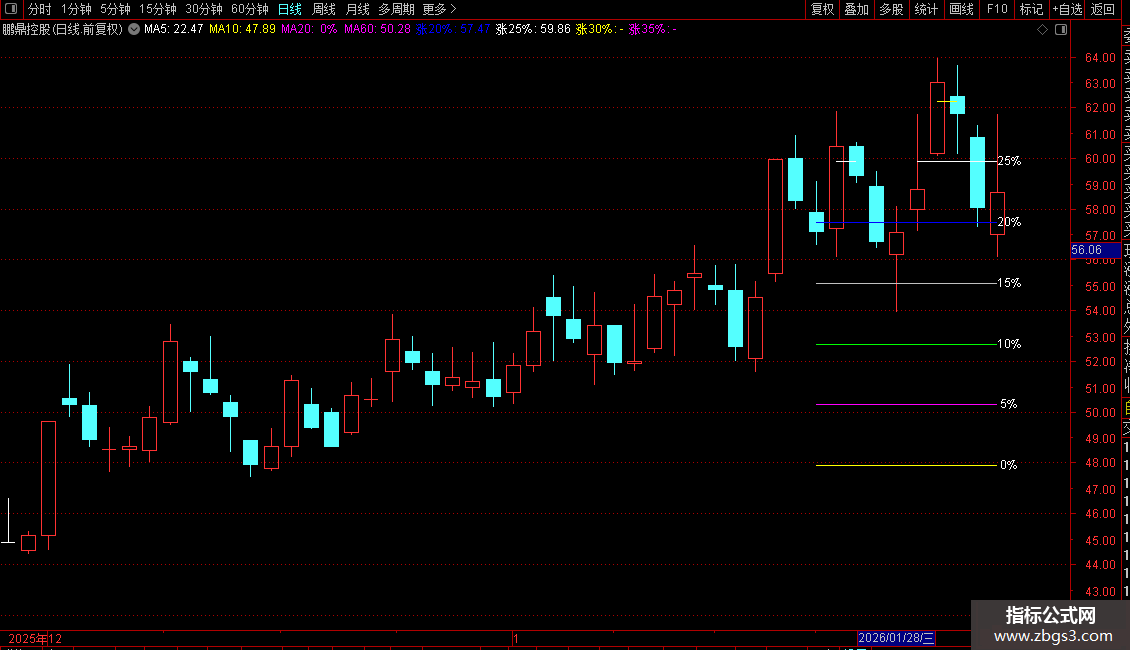The height and width of the screenshot is (650, 1130).
Task: Switch to 周线 weekly chart
Action: pyautogui.click(x=324, y=9)
